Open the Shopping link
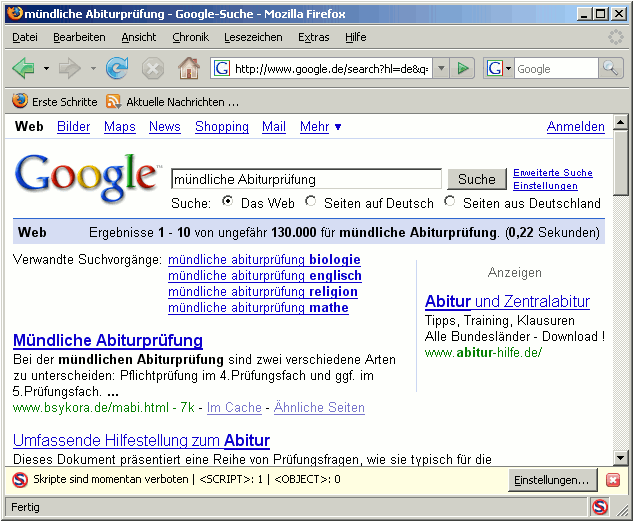The image size is (634, 523). point(222,127)
